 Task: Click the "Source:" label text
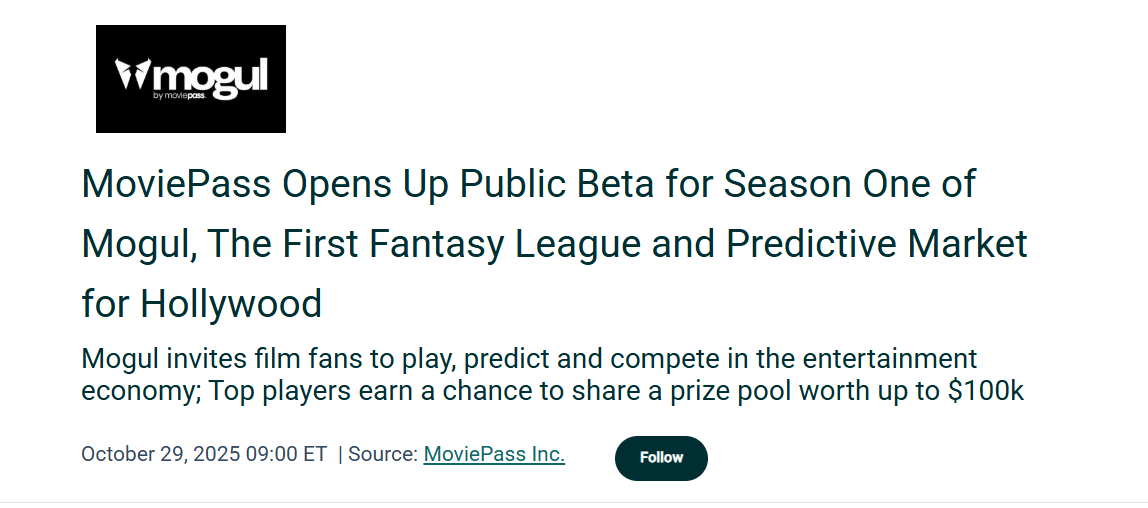pos(382,454)
